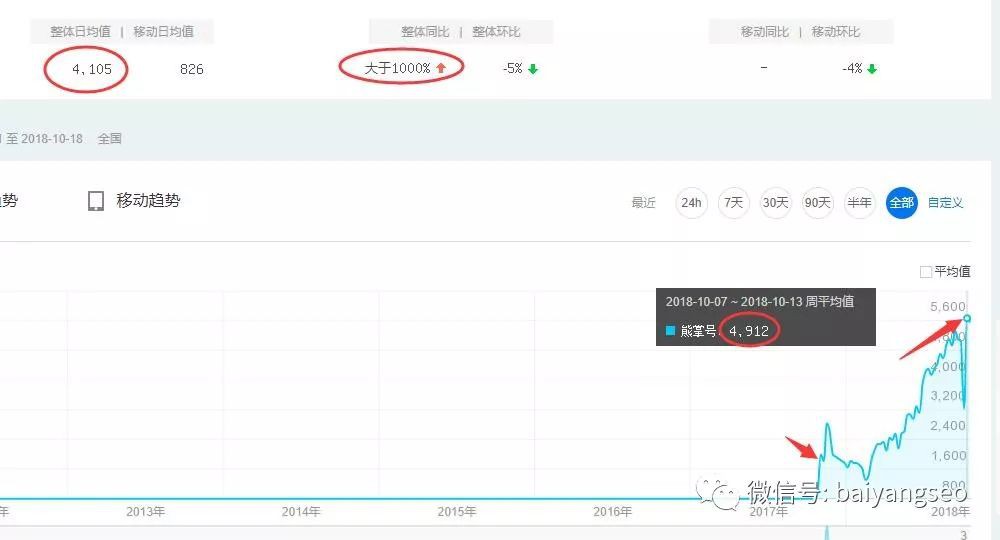Click the chart data point at the line's end
Image resolution: width=1000 pixels, height=540 pixels.
(x=967, y=318)
